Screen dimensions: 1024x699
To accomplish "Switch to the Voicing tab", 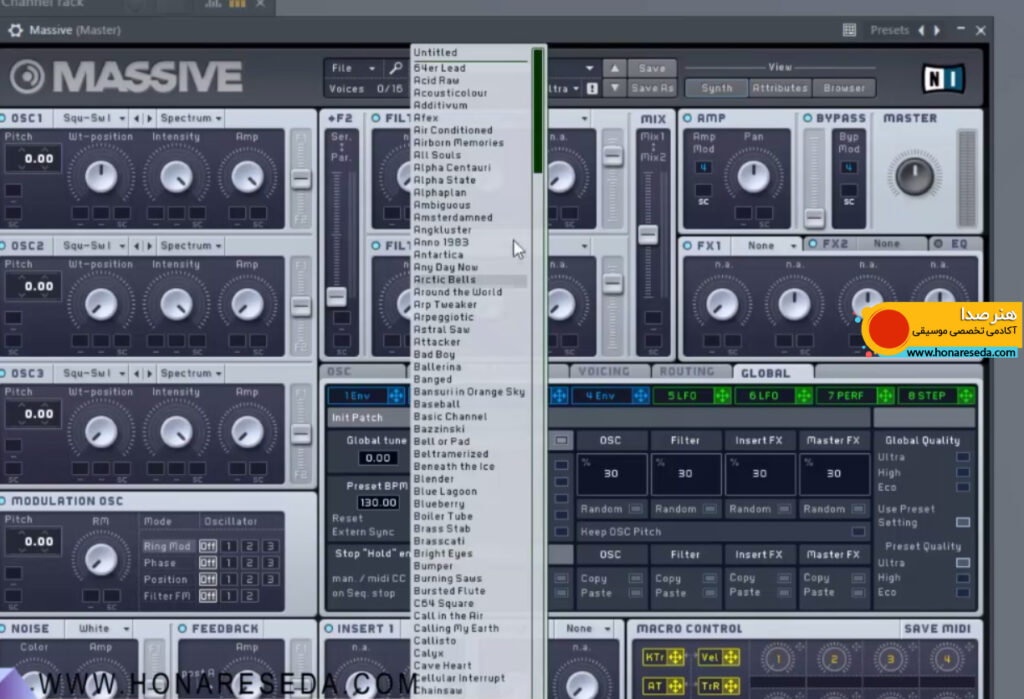I will pyautogui.click(x=605, y=372).
